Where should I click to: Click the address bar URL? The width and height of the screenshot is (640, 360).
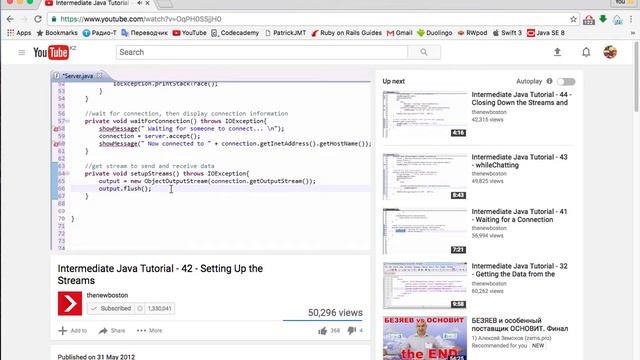141,19
